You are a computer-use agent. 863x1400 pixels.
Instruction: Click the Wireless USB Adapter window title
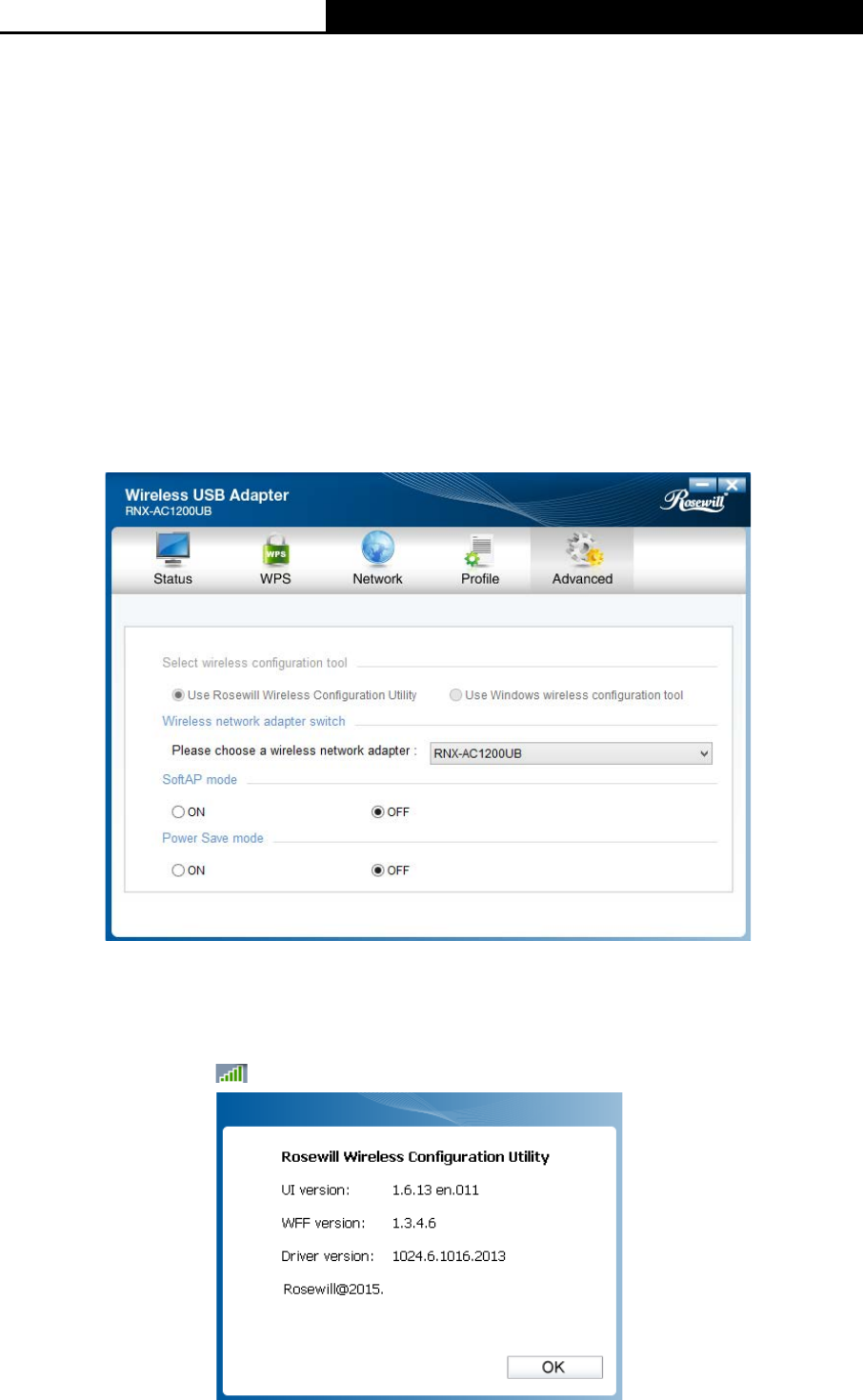[x=207, y=495]
